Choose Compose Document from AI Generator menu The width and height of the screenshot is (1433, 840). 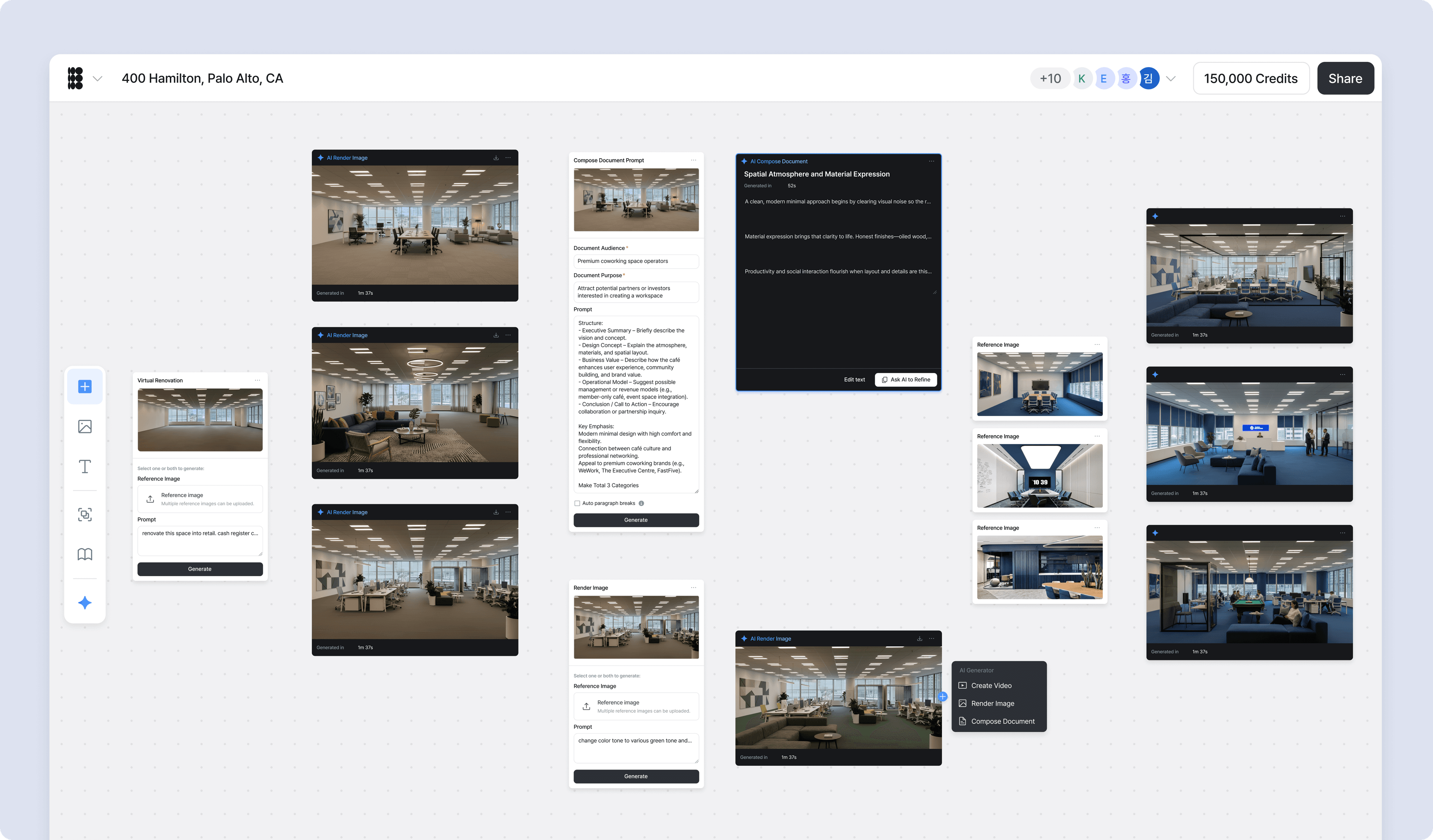[1002, 721]
